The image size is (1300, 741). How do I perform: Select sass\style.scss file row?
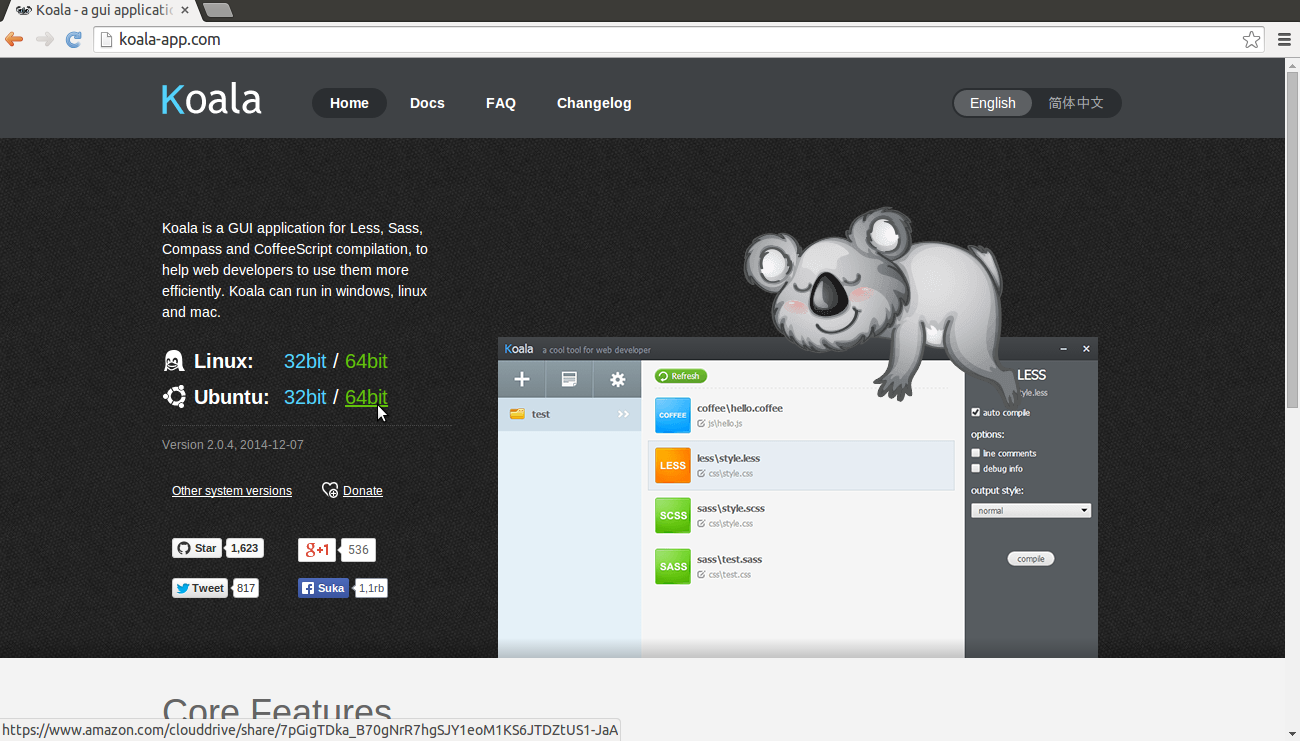tap(801, 516)
